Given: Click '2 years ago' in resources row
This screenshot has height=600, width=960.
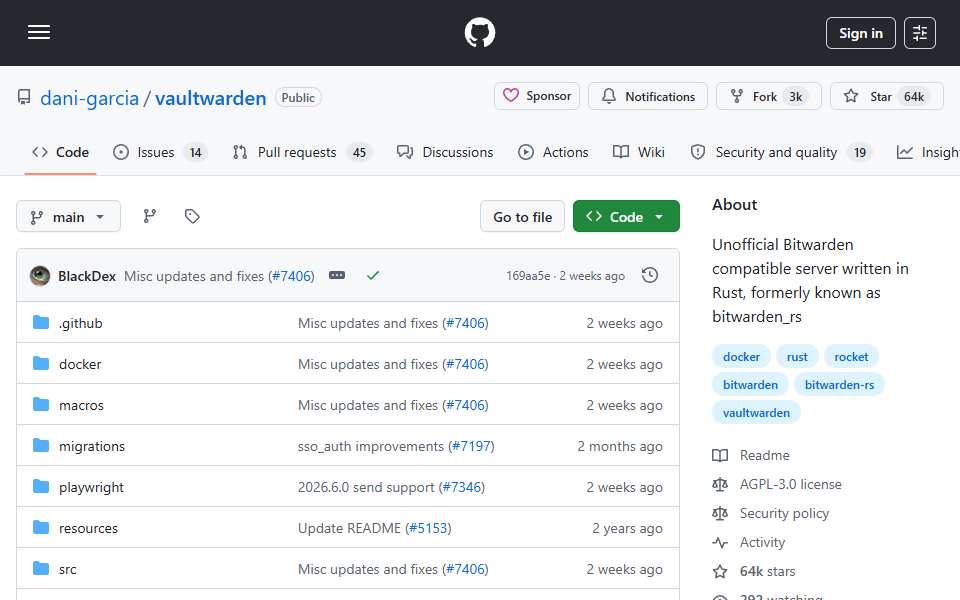Looking at the screenshot, I should point(627,528).
